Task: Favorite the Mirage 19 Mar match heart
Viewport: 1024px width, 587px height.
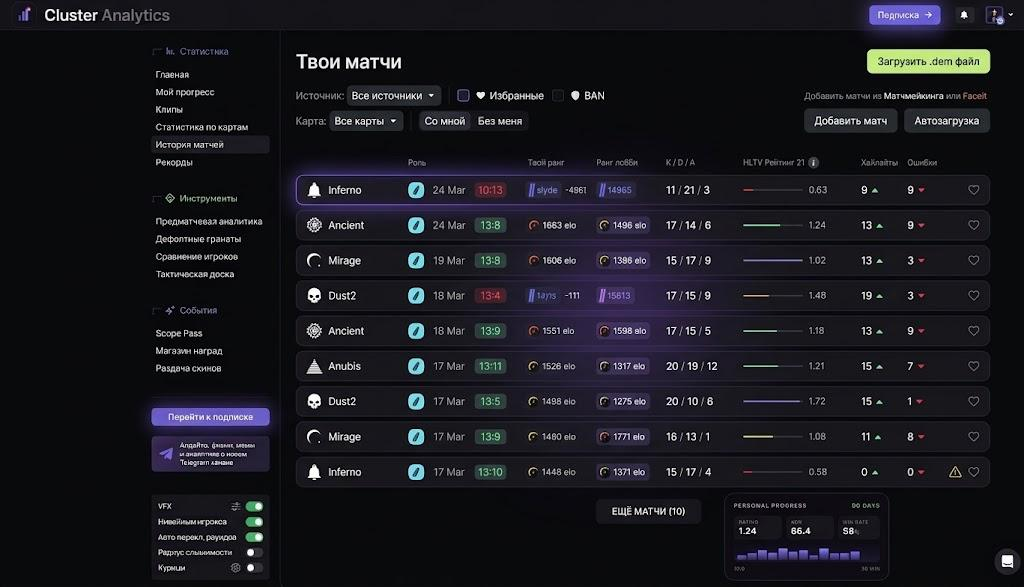Action: 974,261
